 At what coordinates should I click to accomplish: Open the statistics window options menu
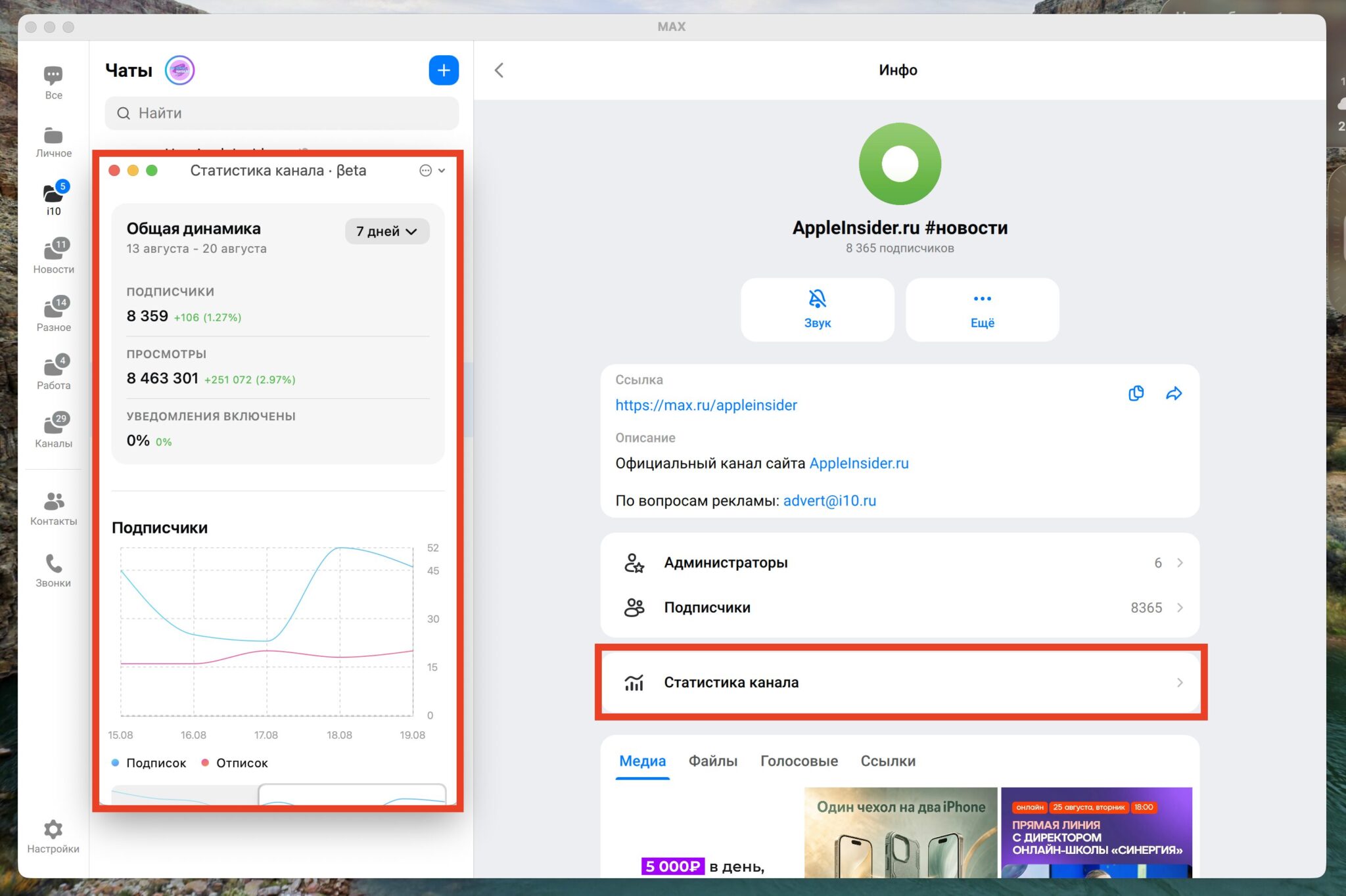tap(432, 171)
